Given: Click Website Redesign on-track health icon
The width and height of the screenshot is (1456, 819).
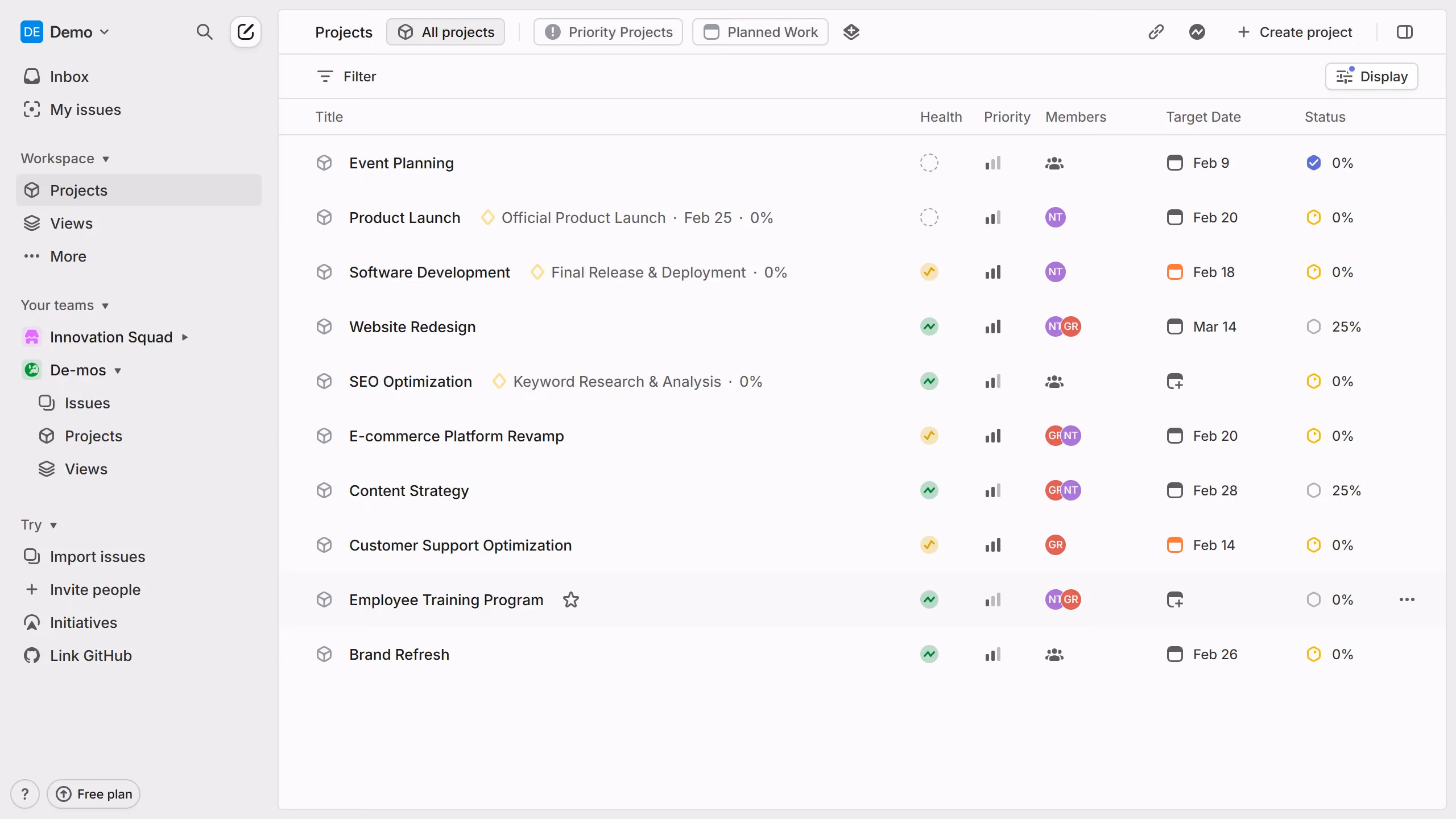Looking at the screenshot, I should point(929,326).
